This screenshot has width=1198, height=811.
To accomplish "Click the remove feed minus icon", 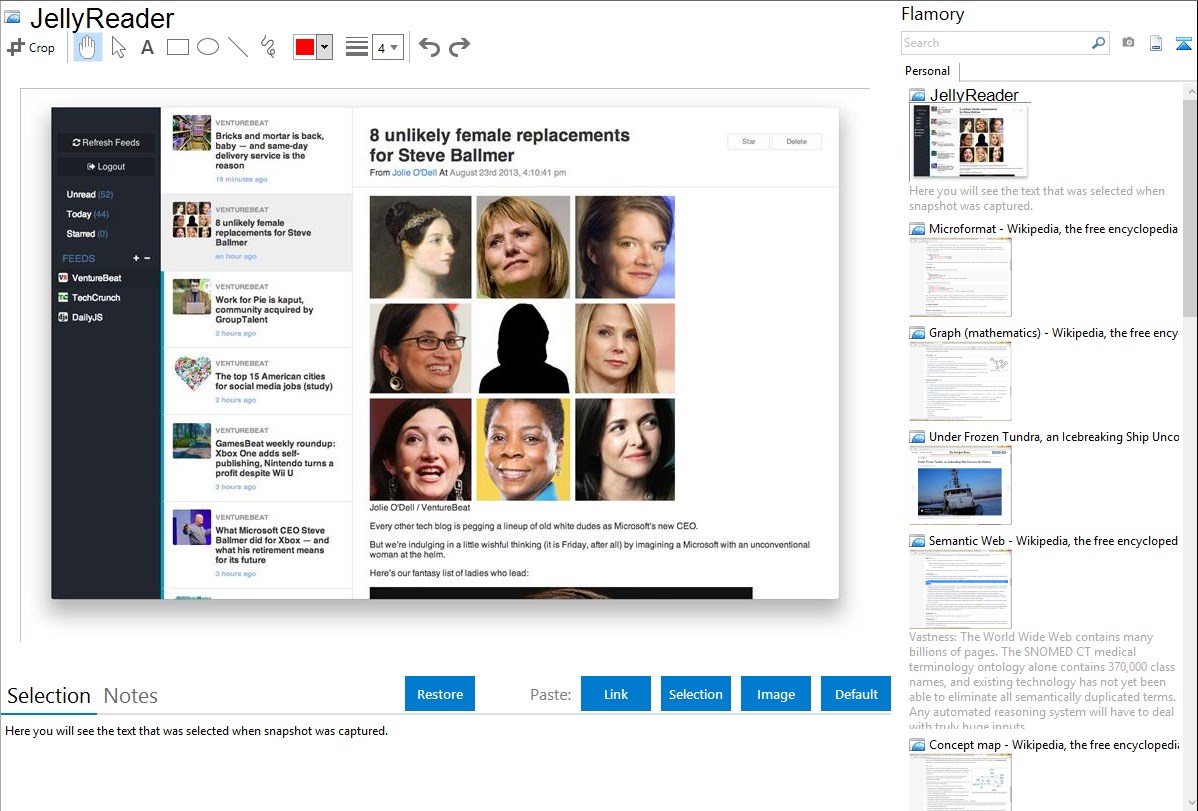I will (147, 258).
